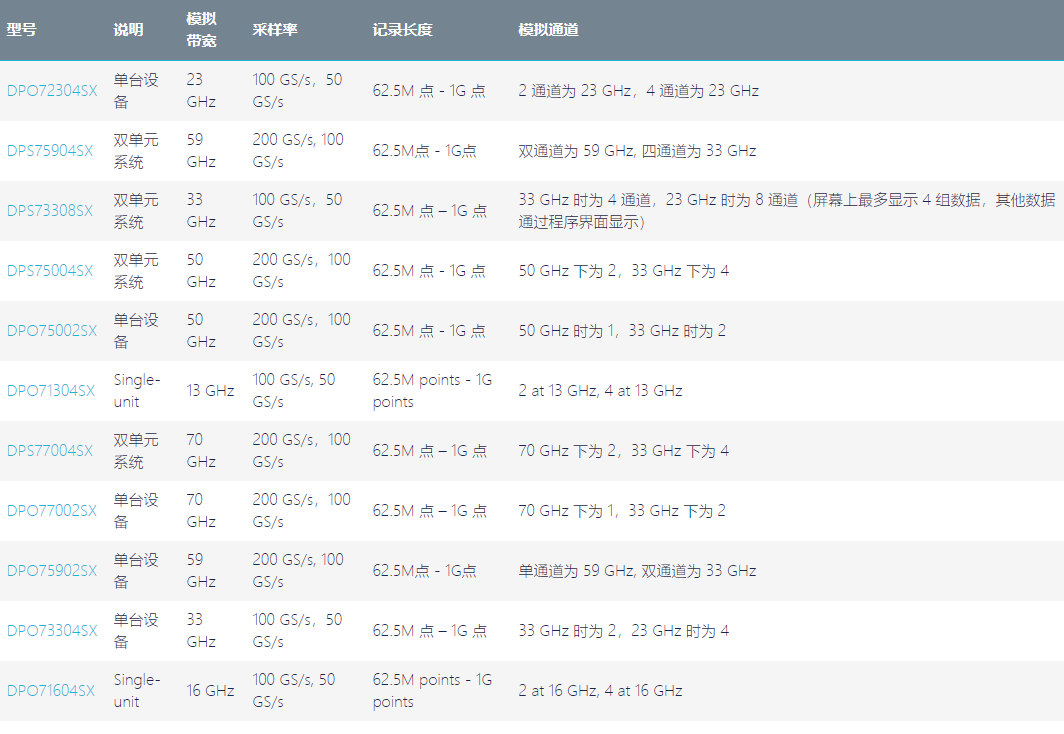1064x734 pixels.
Task: Click sample rate cell in DPO71604SX row
Action: click(294, 691)
